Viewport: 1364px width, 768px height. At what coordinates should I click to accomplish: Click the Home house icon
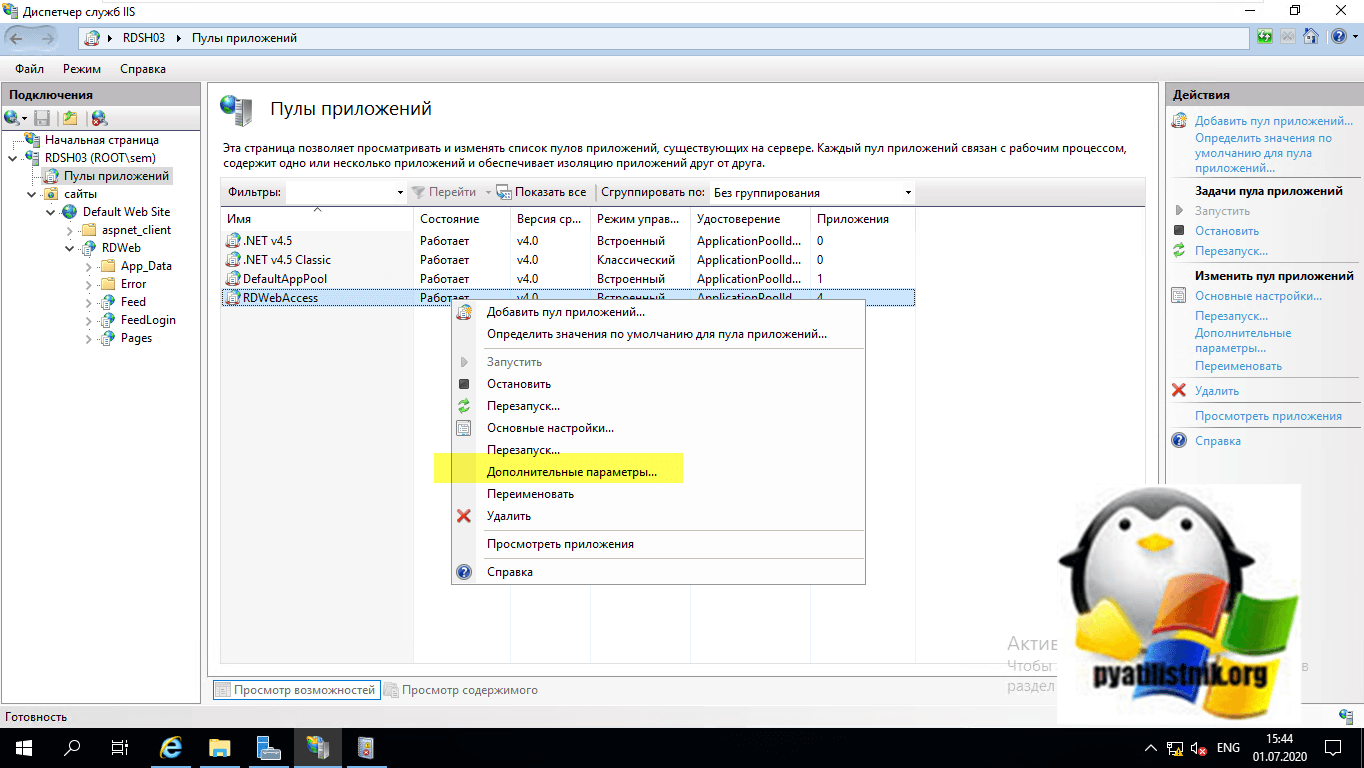(x=1310, y=37)
